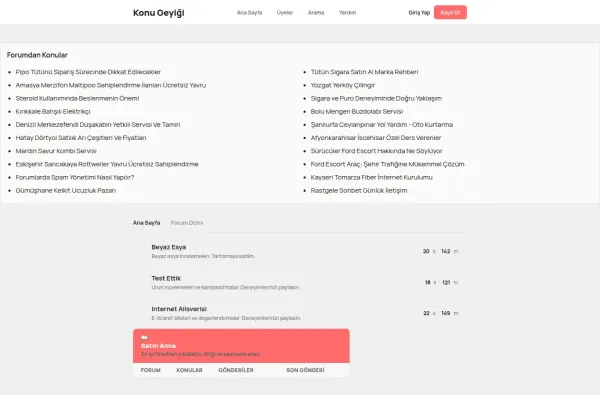
Task: Click the GÖNDERİLER column header
Action: coord(236,370)
